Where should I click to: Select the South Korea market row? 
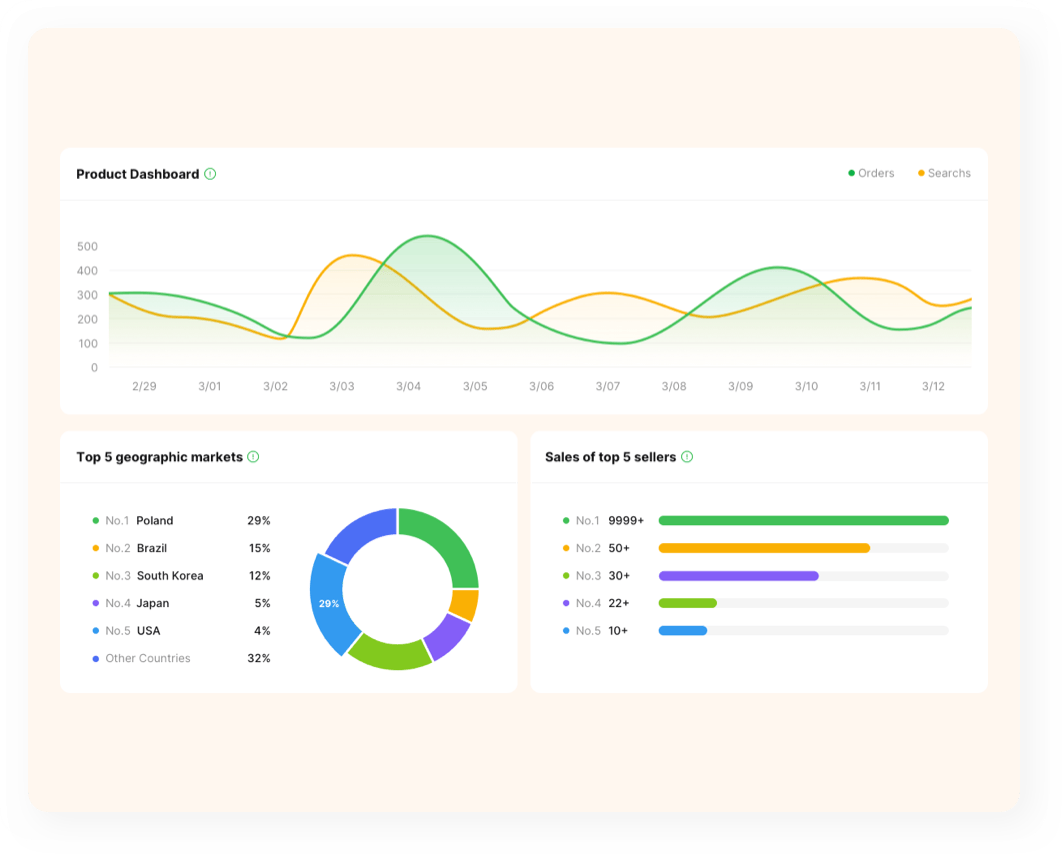181,576
